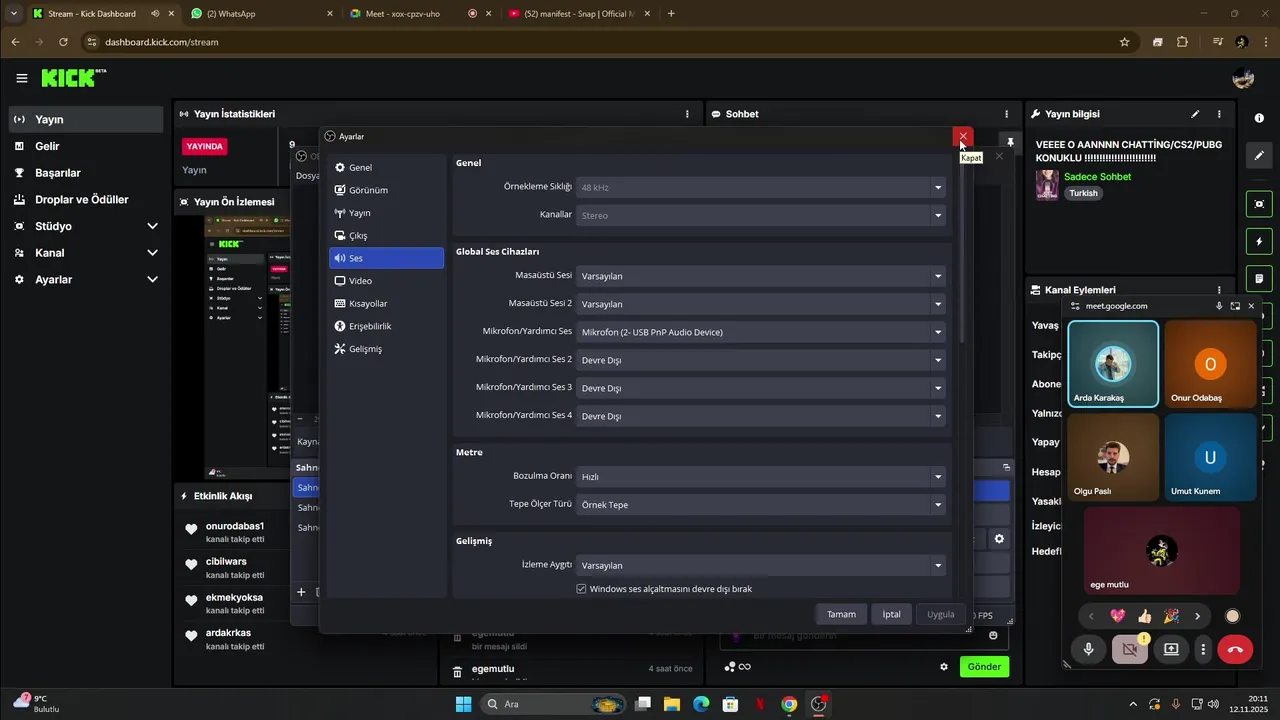This screenshot has width=1280, height=720.
Task: Open Yayın bilgisi panel options menu
Action: pyautogui.click(x=1219, y=114)
